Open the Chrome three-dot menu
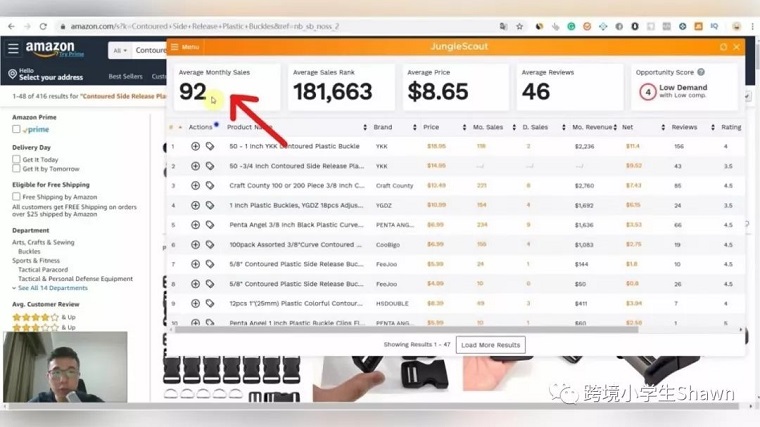The height and width of the screenshot is (427, 760). coord(753,26)
